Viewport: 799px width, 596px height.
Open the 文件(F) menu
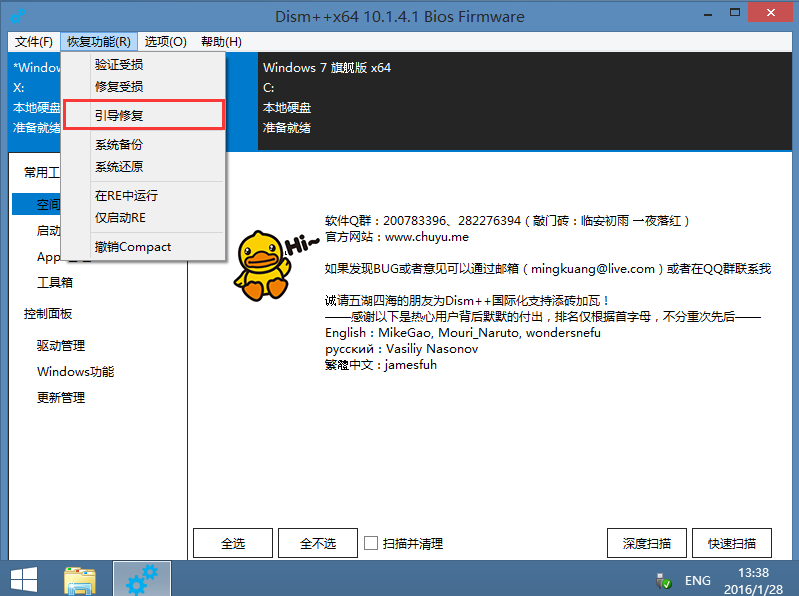(x=34, y=42)
